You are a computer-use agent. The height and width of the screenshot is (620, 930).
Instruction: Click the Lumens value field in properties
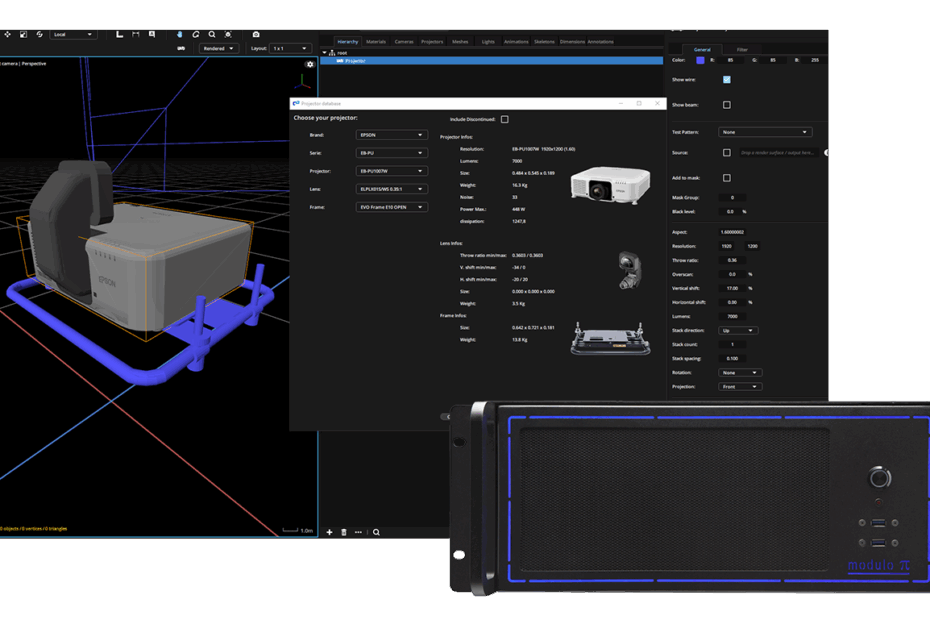[732, 316]
